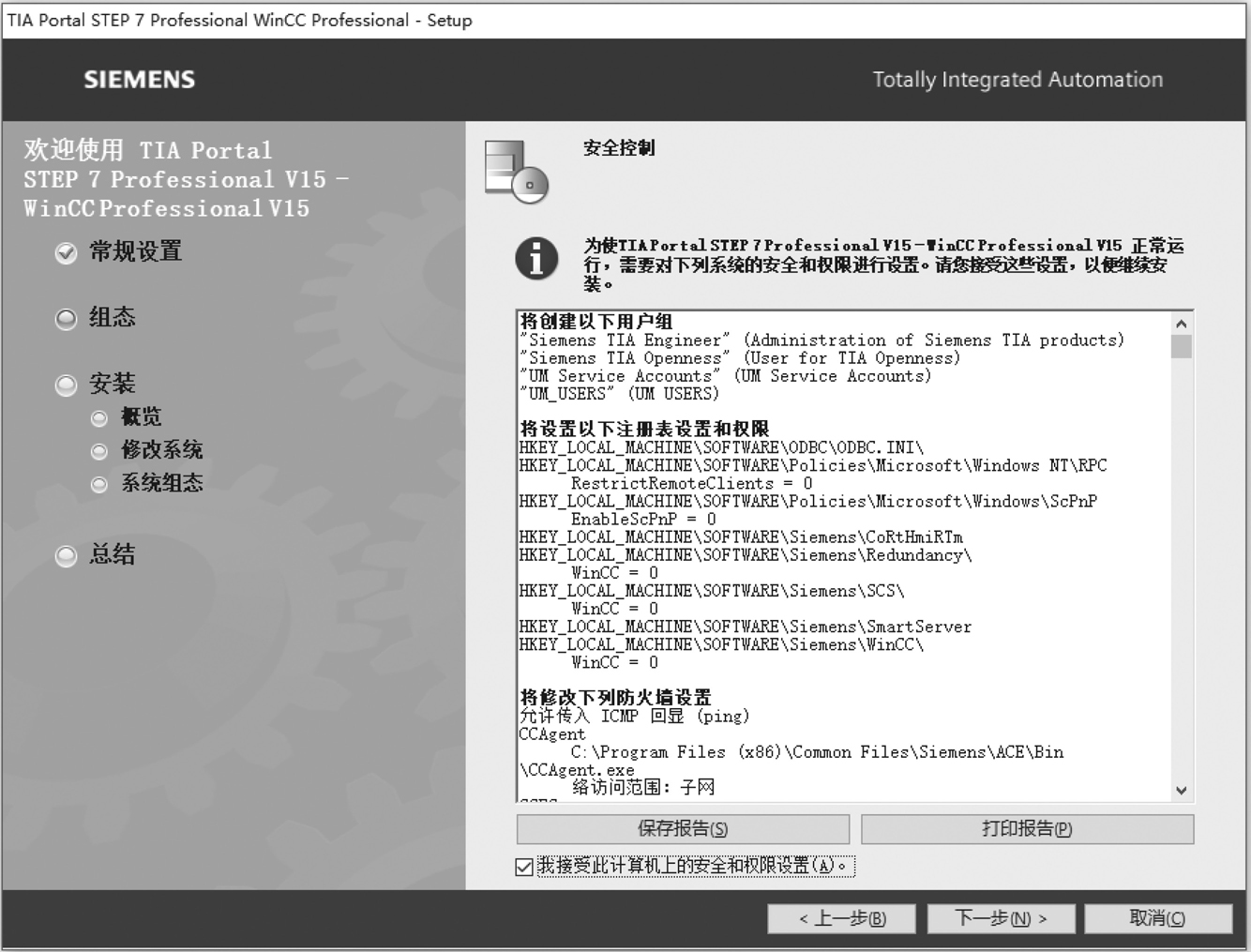Click the "Siemens TIA Openness" user group line
The height and width of the screenshot is (952, 1251).
pyautogui.click(x=740, y=358)
